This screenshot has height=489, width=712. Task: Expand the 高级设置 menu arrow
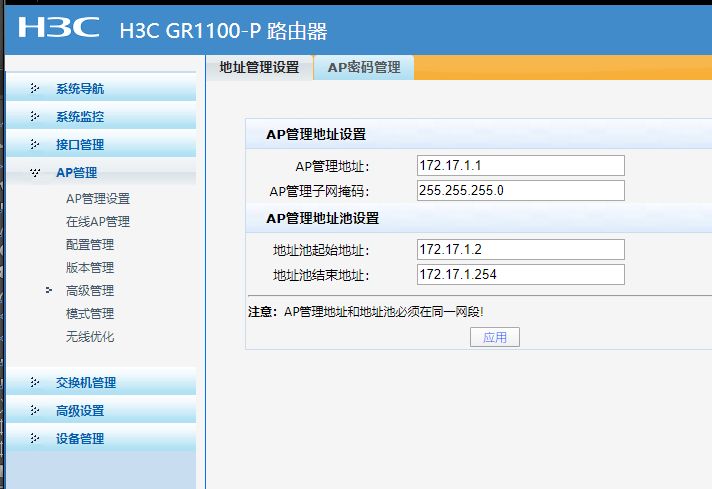[x=35, y=410]
